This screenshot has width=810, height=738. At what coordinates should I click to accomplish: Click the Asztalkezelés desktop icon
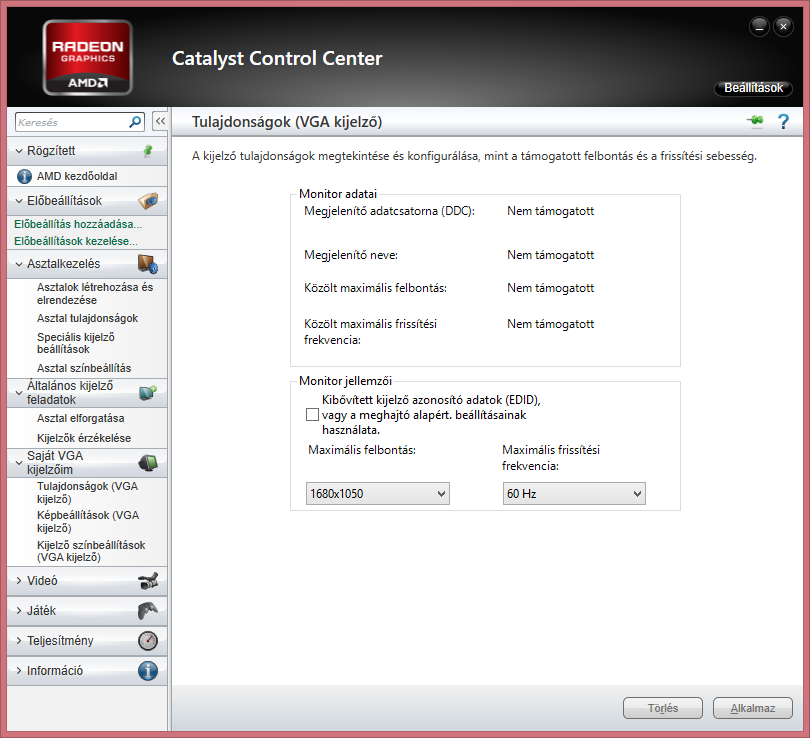point(148,264)
